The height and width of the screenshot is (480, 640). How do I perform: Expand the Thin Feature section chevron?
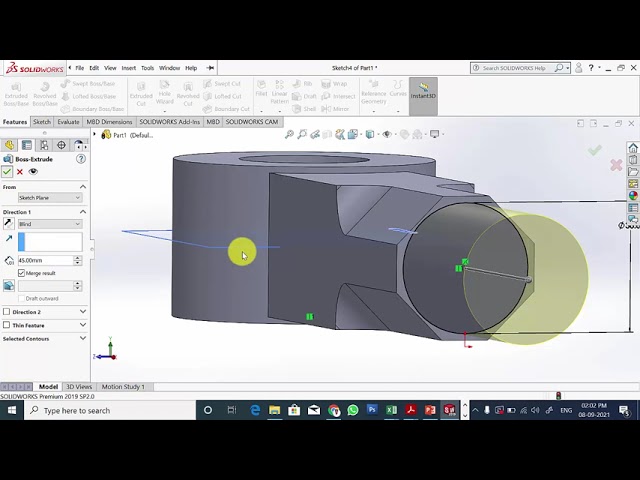(83, 325)
